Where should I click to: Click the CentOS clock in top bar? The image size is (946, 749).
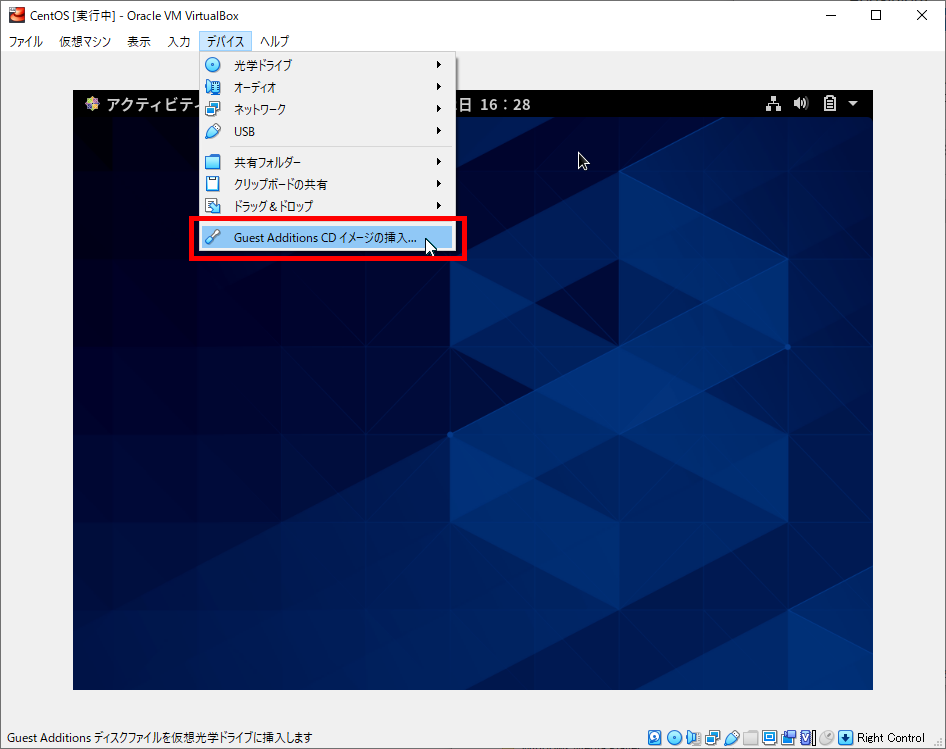coord(495,104)
